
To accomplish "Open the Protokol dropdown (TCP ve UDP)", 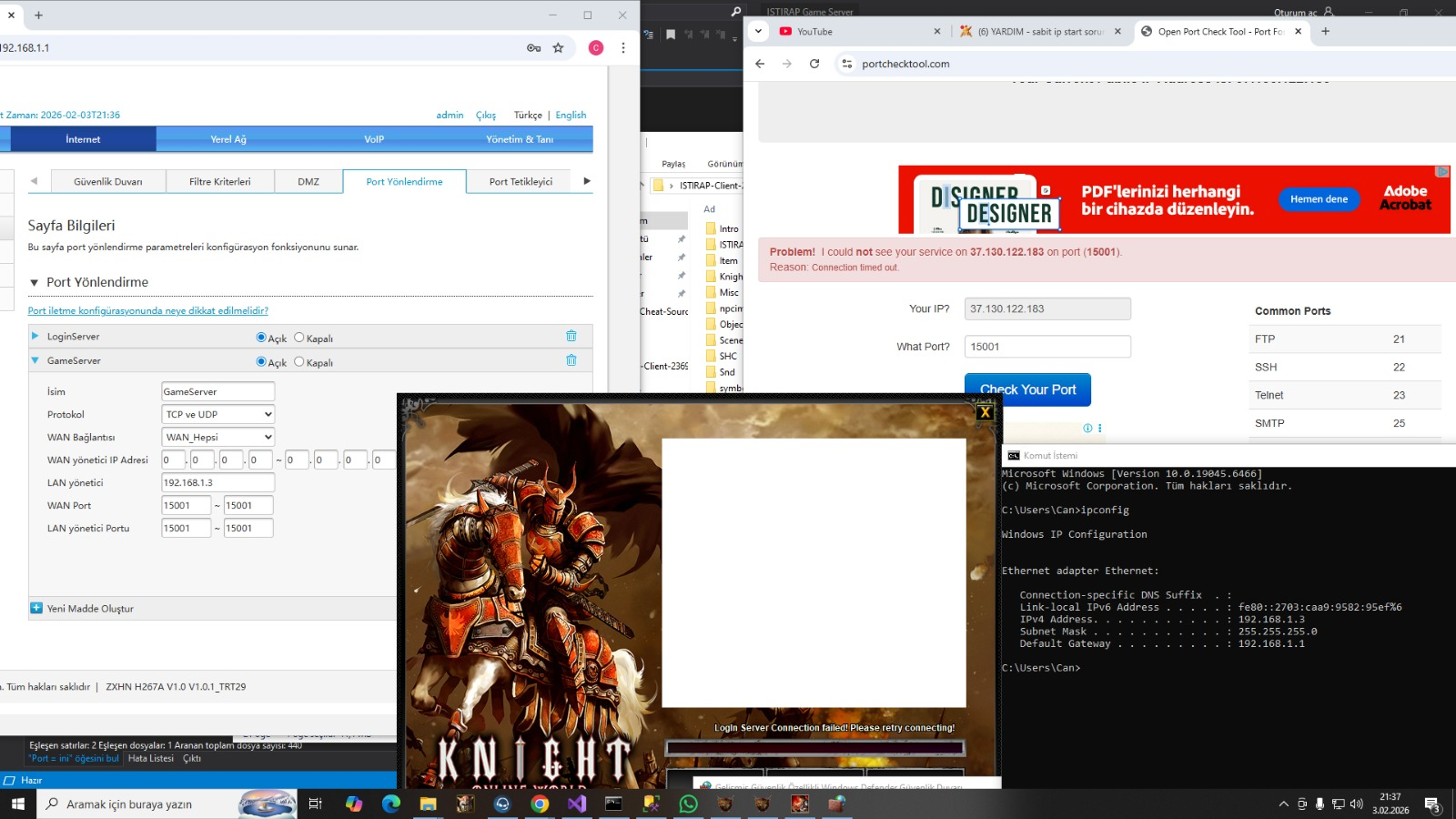I will [218, 414].
